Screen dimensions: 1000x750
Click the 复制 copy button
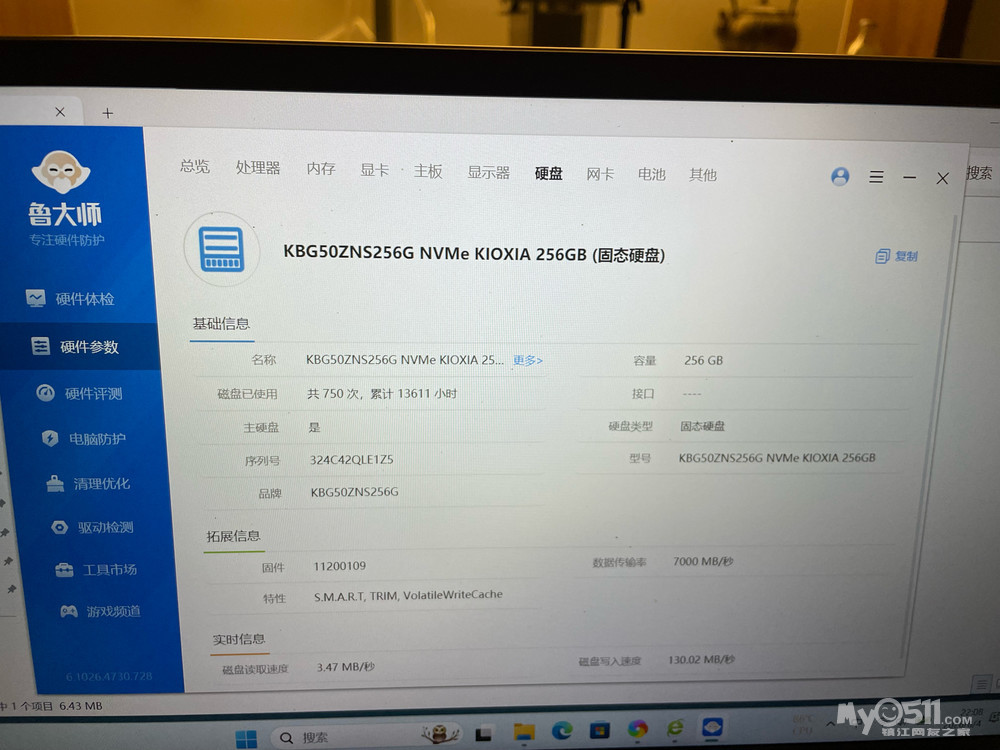coord(896,256)
